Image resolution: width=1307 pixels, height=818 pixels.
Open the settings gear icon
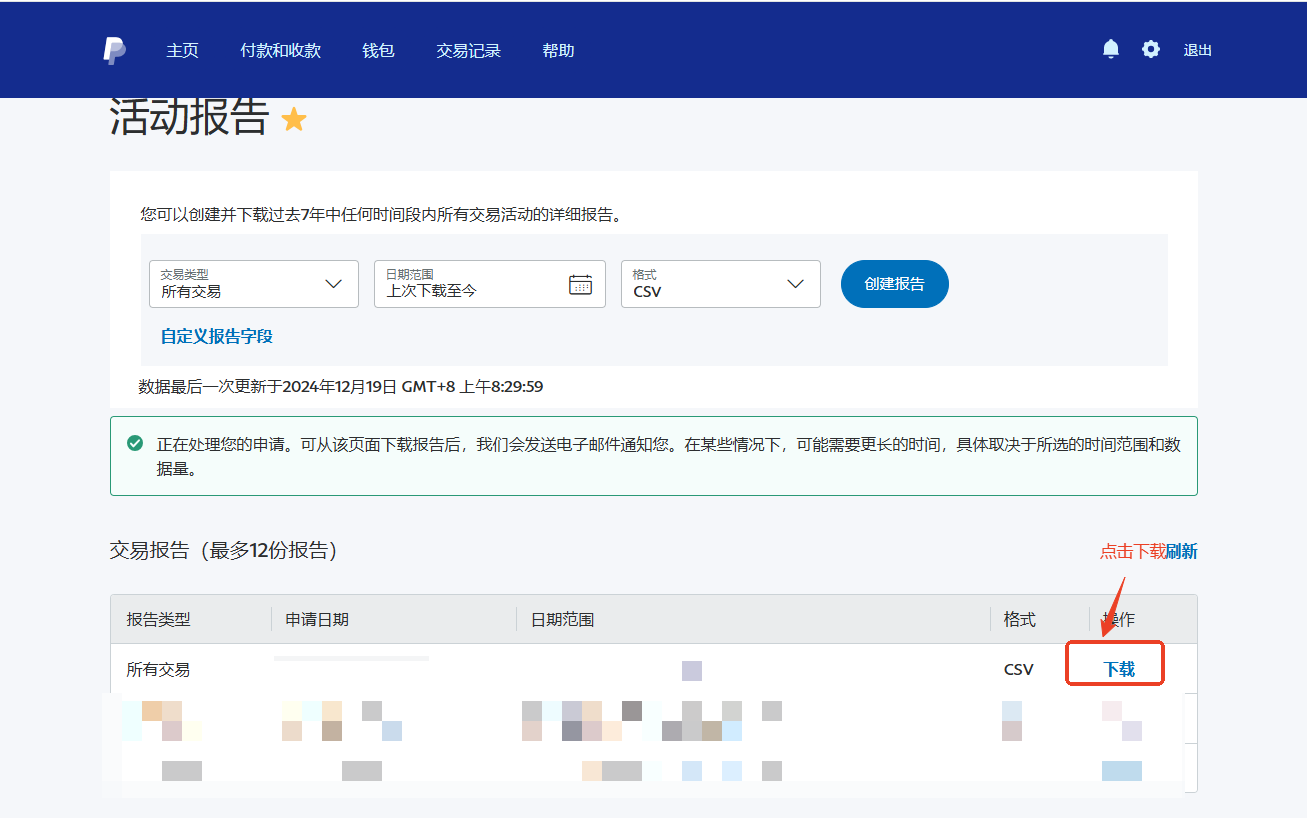(1151, 49)
